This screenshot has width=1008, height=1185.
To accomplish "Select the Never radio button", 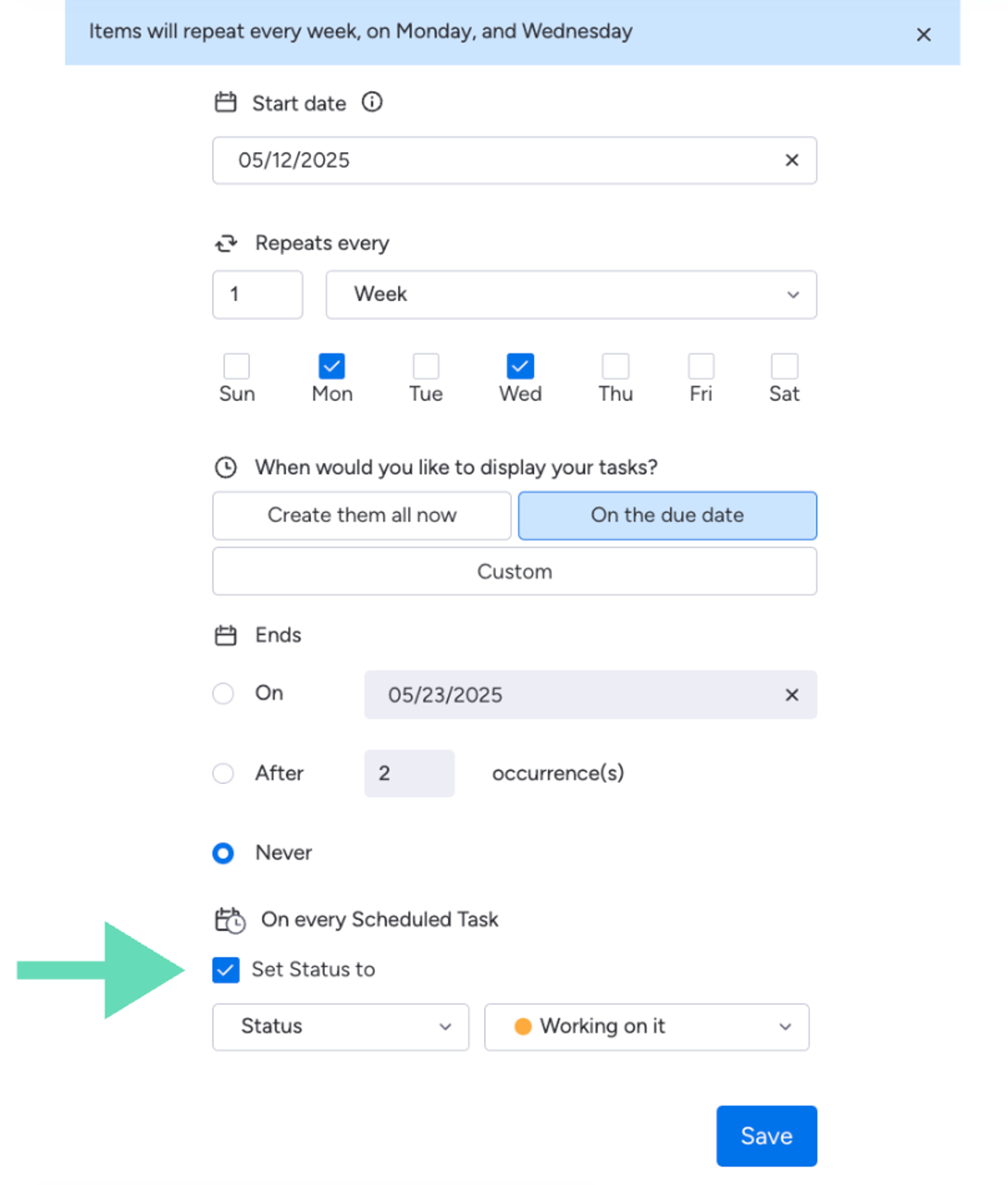I will click(x=223, y=854).
